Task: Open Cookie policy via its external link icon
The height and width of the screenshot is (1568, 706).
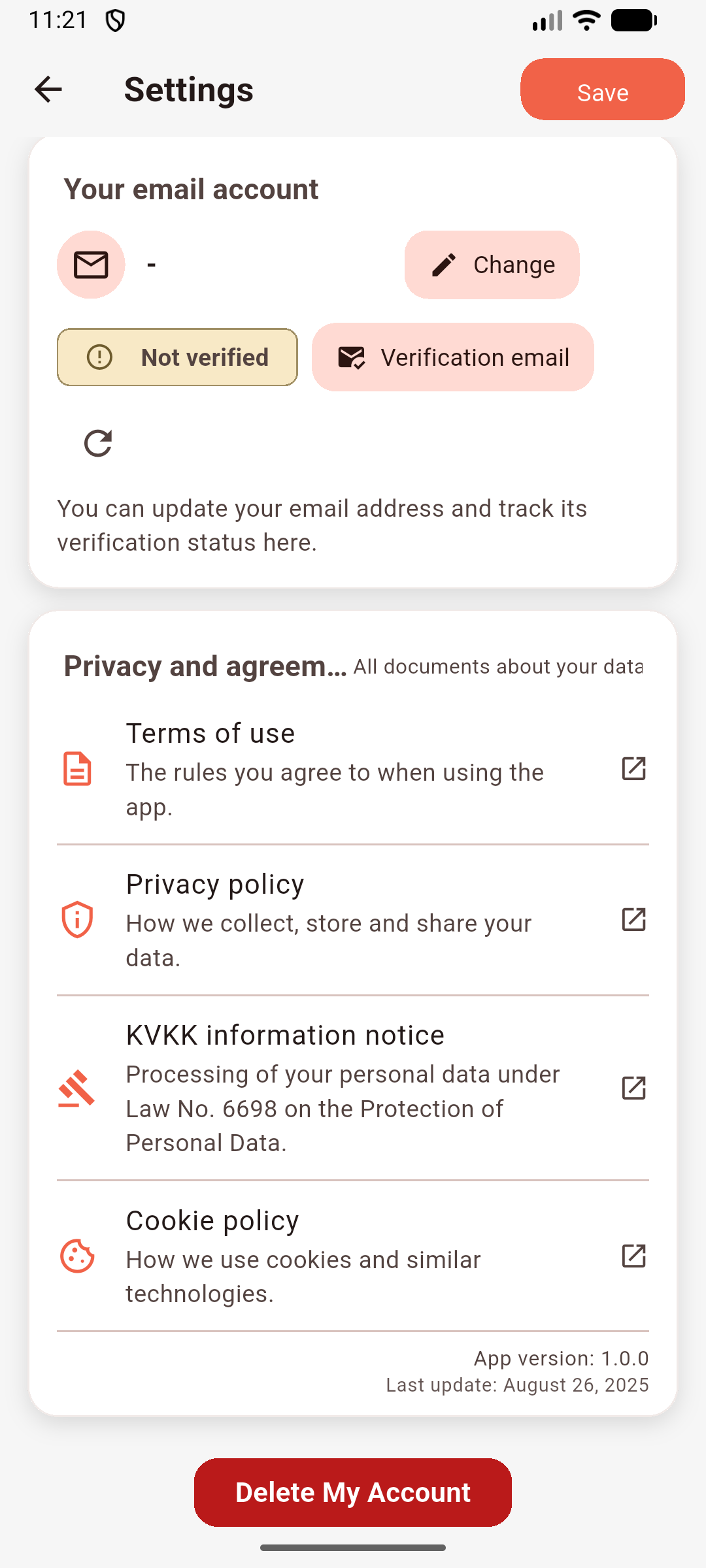Action: tap(633, 1256)
